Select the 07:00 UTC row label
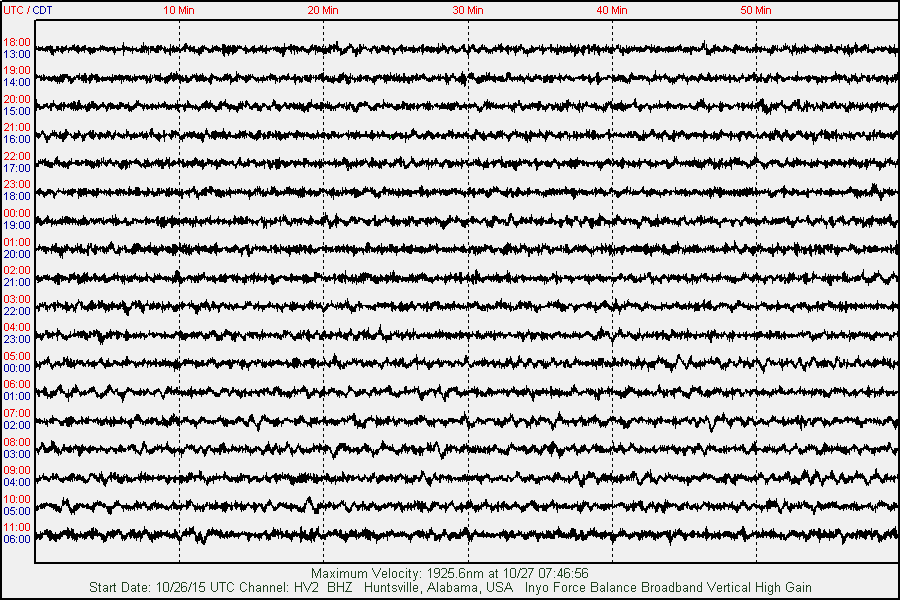 17,413
